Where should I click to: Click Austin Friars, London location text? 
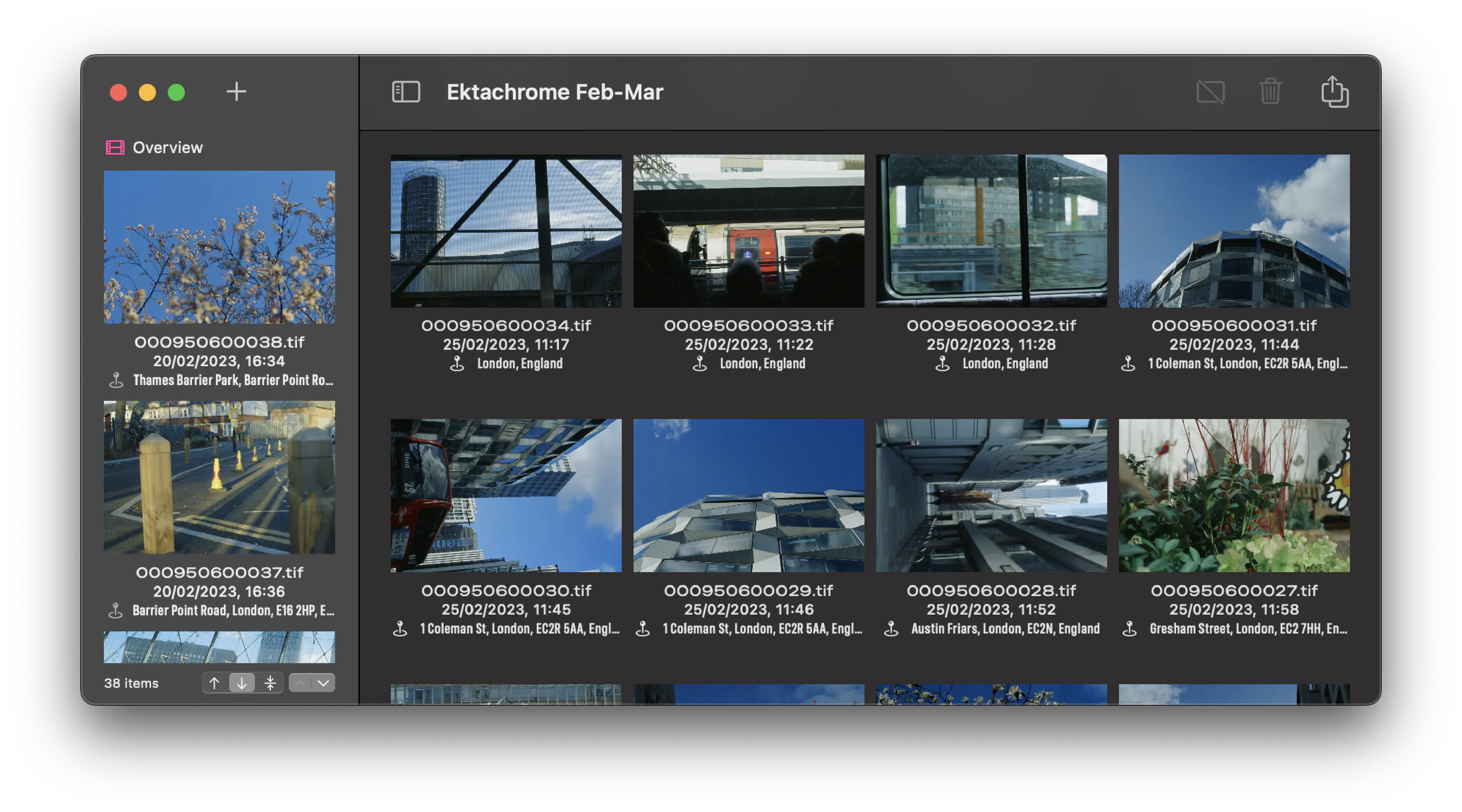(x=1005, y=629)
